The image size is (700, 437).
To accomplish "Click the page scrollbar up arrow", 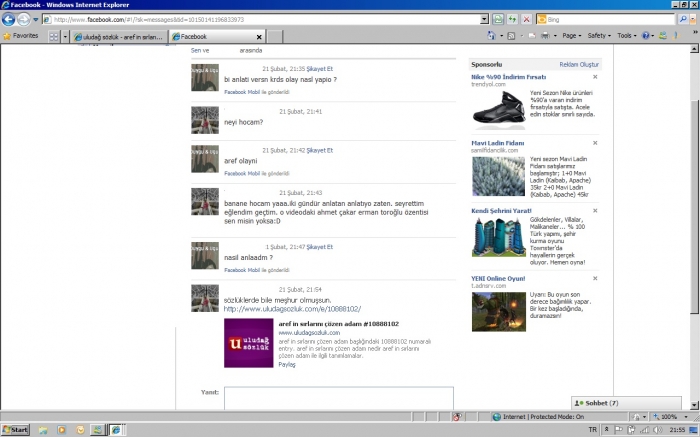I will [x=694, y=49].
